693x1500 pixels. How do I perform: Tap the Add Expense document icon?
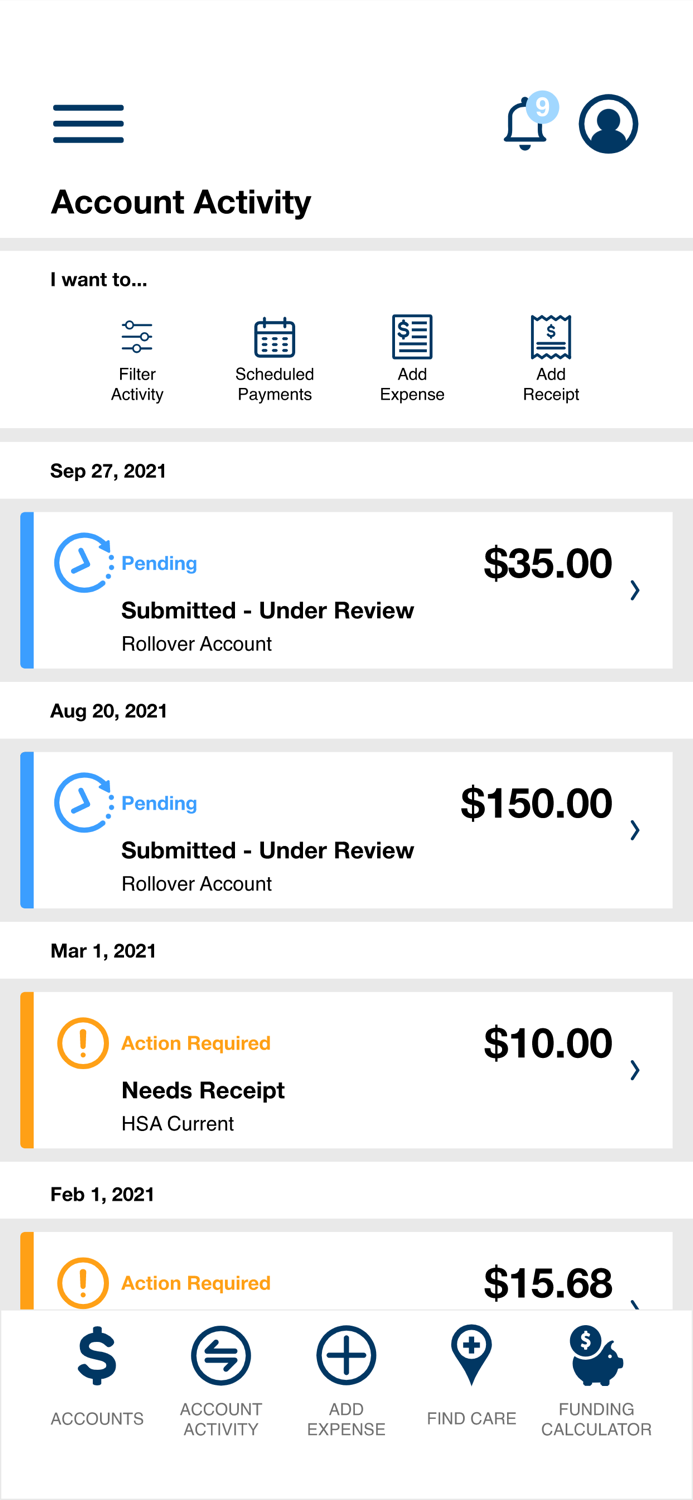412,337
